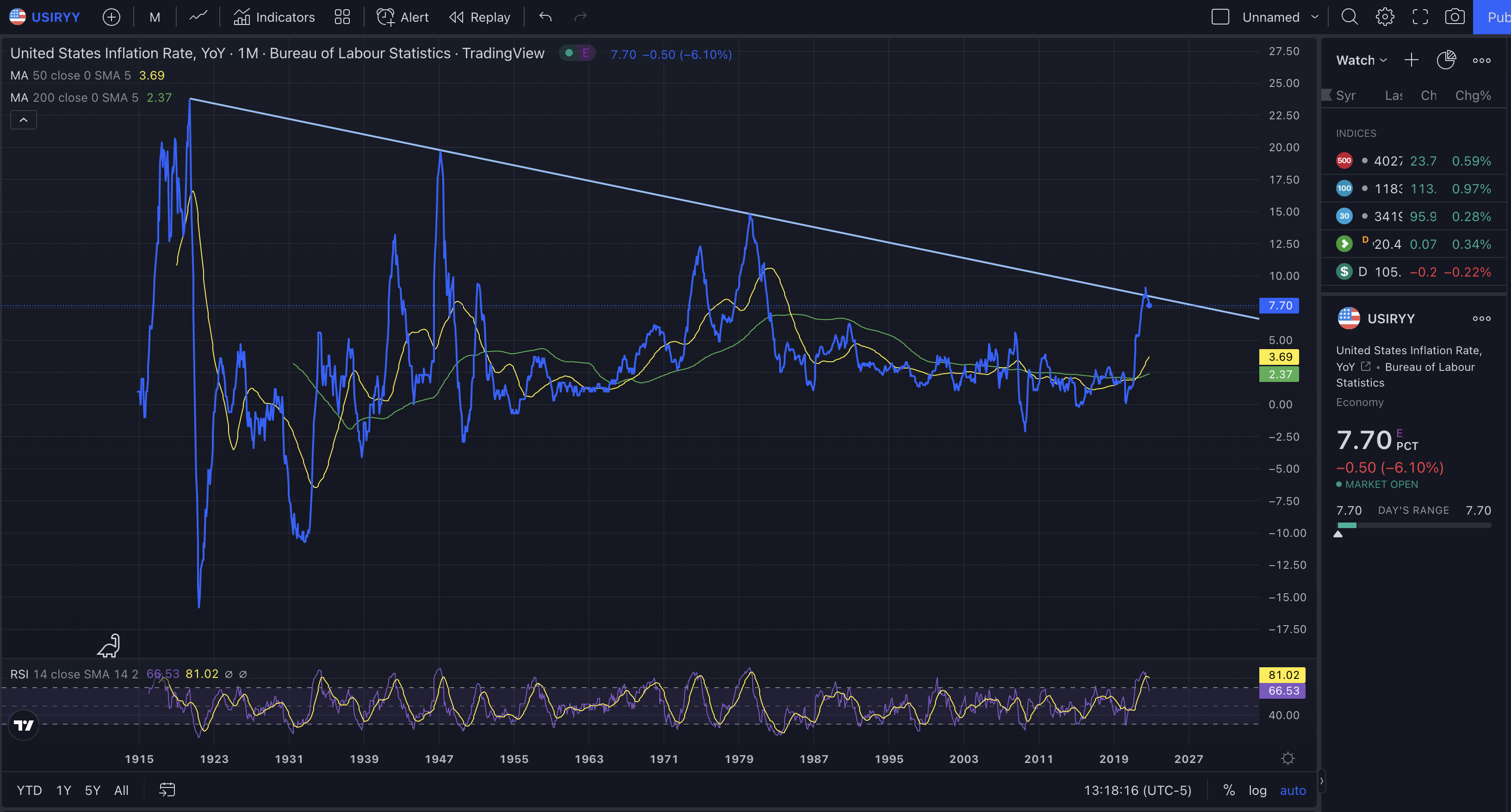Open the symbol search magnifier

1349,17
